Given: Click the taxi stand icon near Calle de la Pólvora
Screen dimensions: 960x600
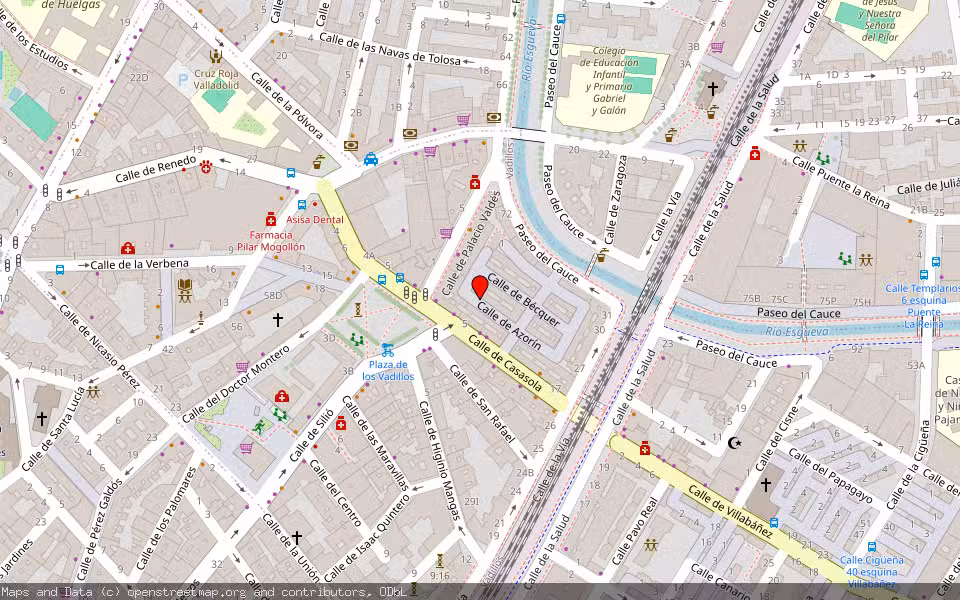Looking at the screenshot, I should pos(370,160).
